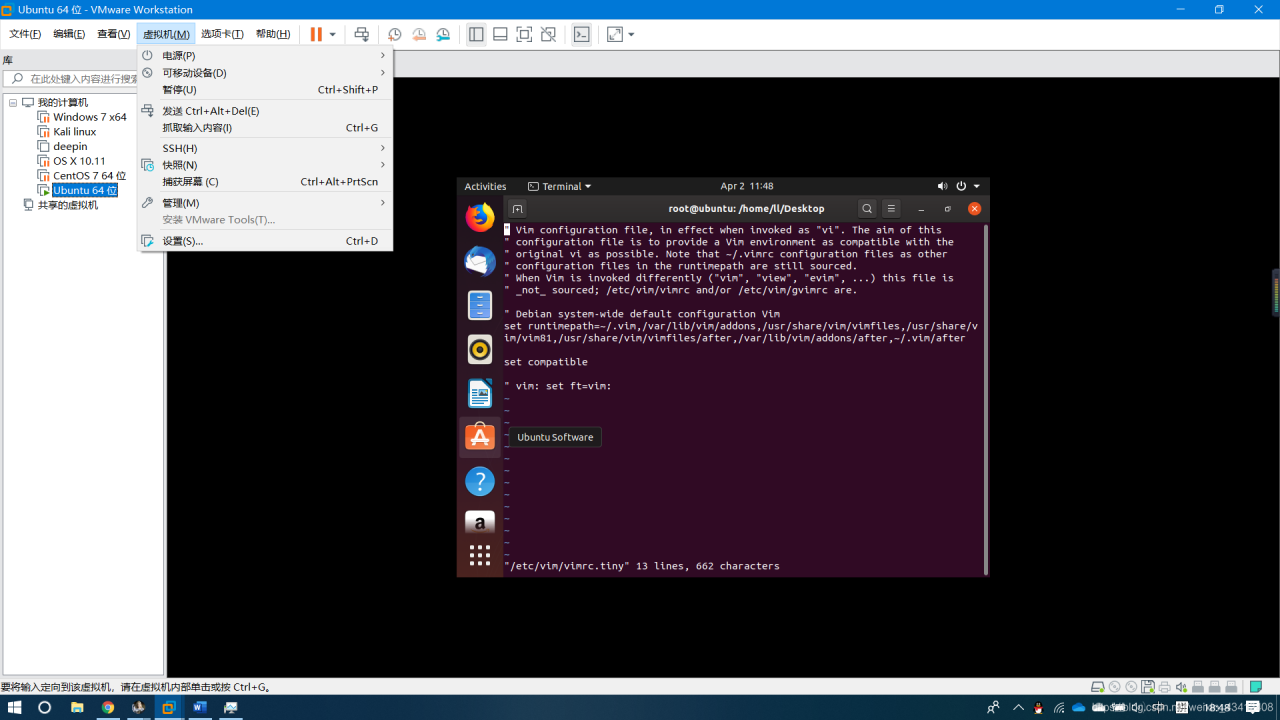Viewport: 1280px width, 720px height.
Task: Choose 捕获屏幕 (C) menu entry
Action: pyautogui.click(x=265, y=182)
